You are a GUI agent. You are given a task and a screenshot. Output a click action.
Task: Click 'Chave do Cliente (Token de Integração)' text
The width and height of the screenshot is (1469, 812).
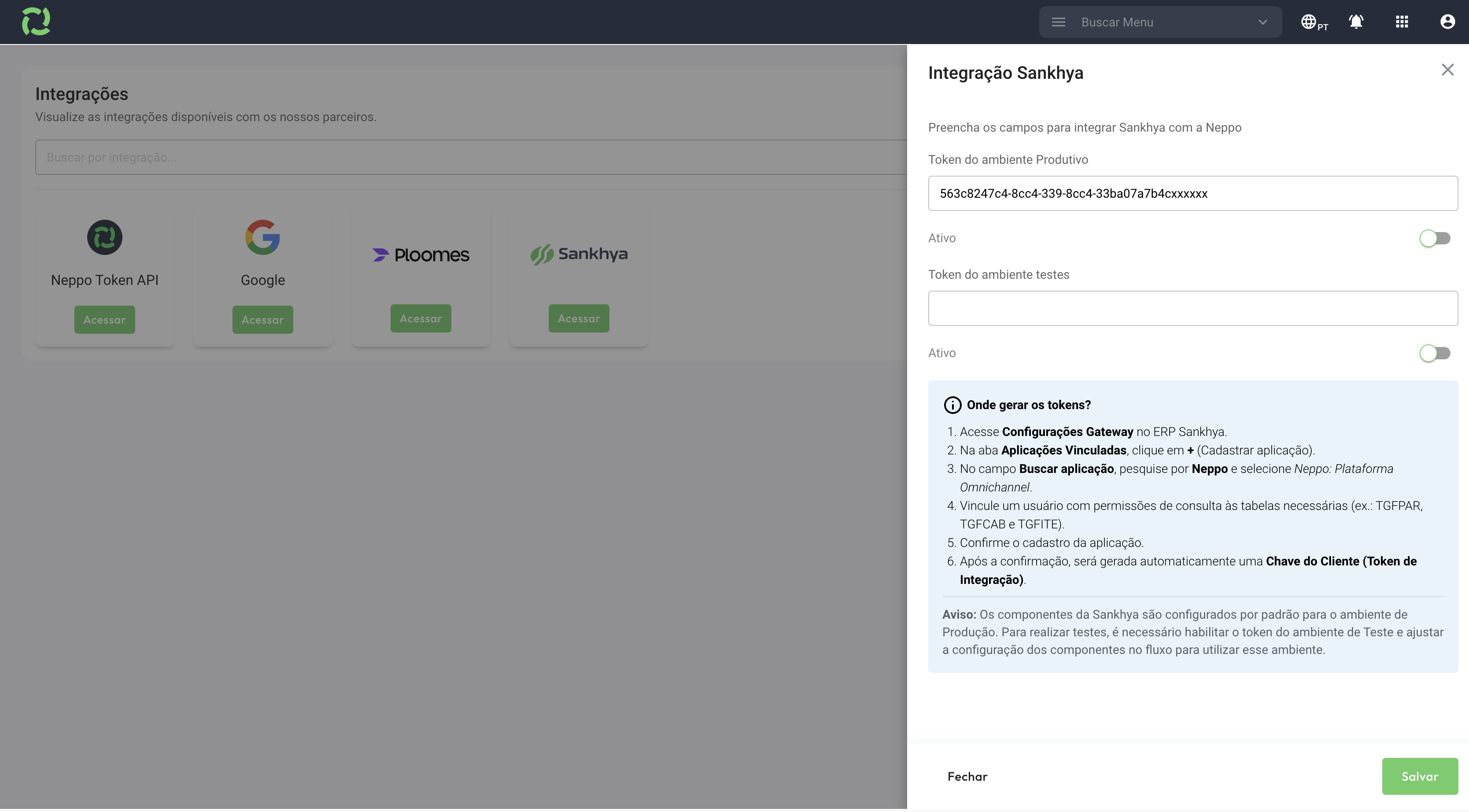pyautogui.click(x=1188, y=570)
